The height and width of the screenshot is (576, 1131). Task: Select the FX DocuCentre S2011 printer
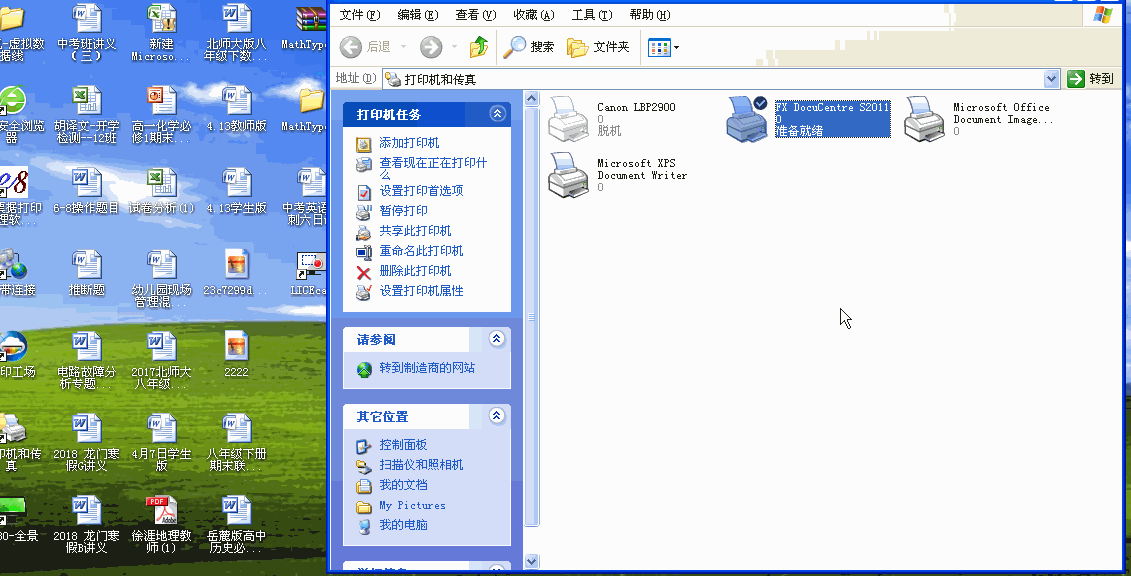click(809, 119)
